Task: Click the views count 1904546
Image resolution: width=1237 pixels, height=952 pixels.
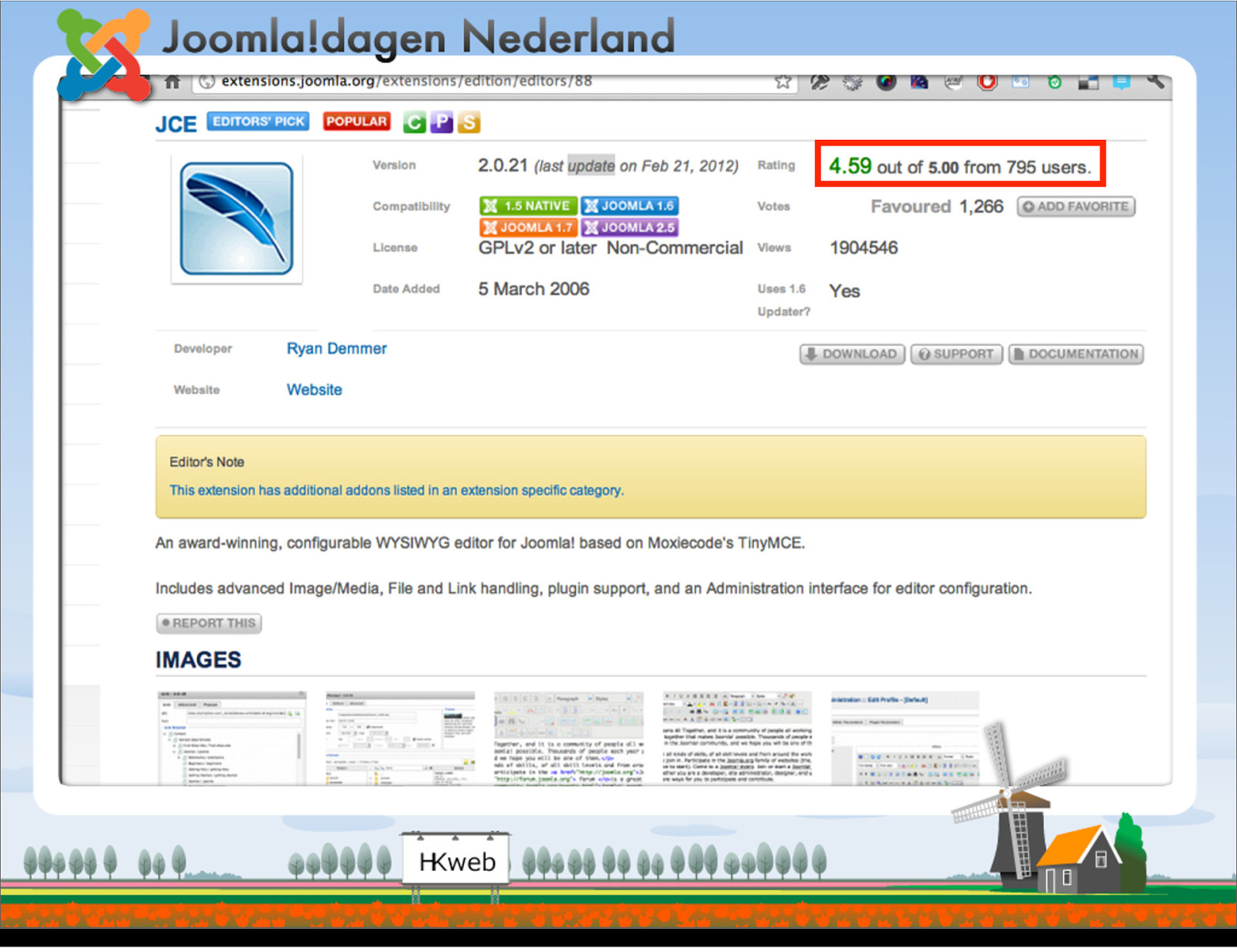Action: (x=864, y=248)
